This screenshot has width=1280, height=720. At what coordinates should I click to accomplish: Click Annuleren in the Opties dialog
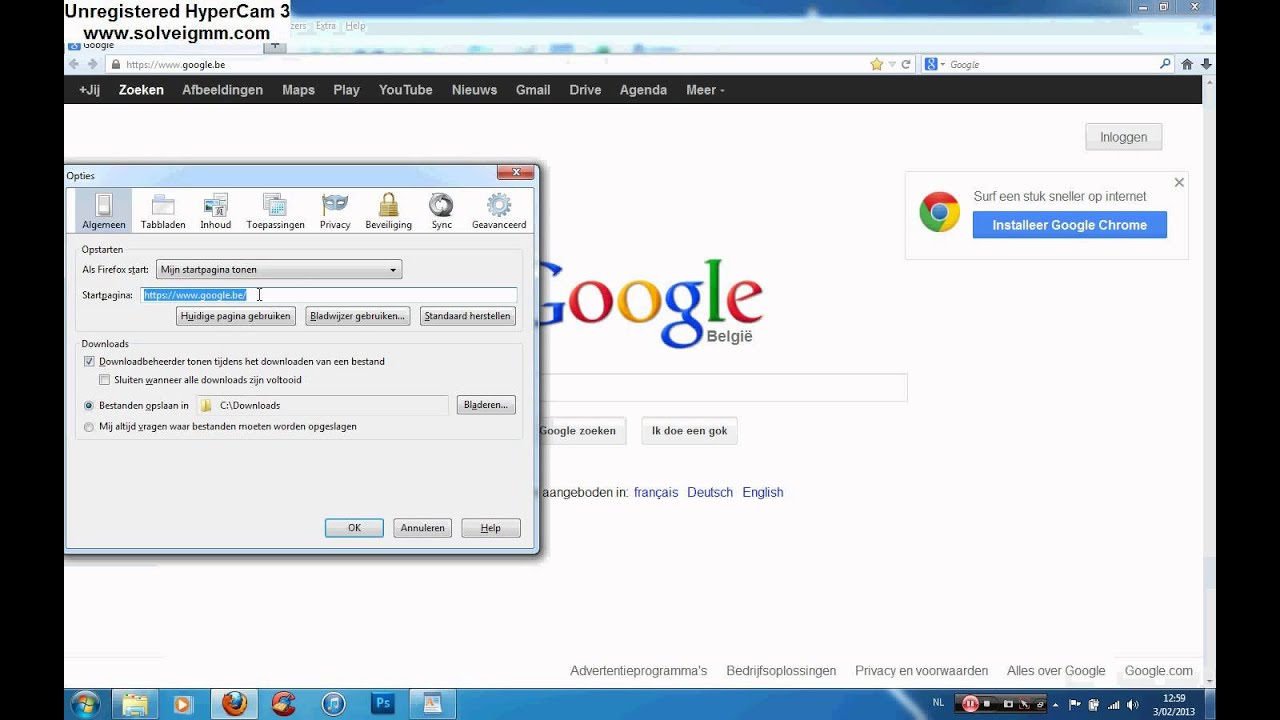pos(422,528)
